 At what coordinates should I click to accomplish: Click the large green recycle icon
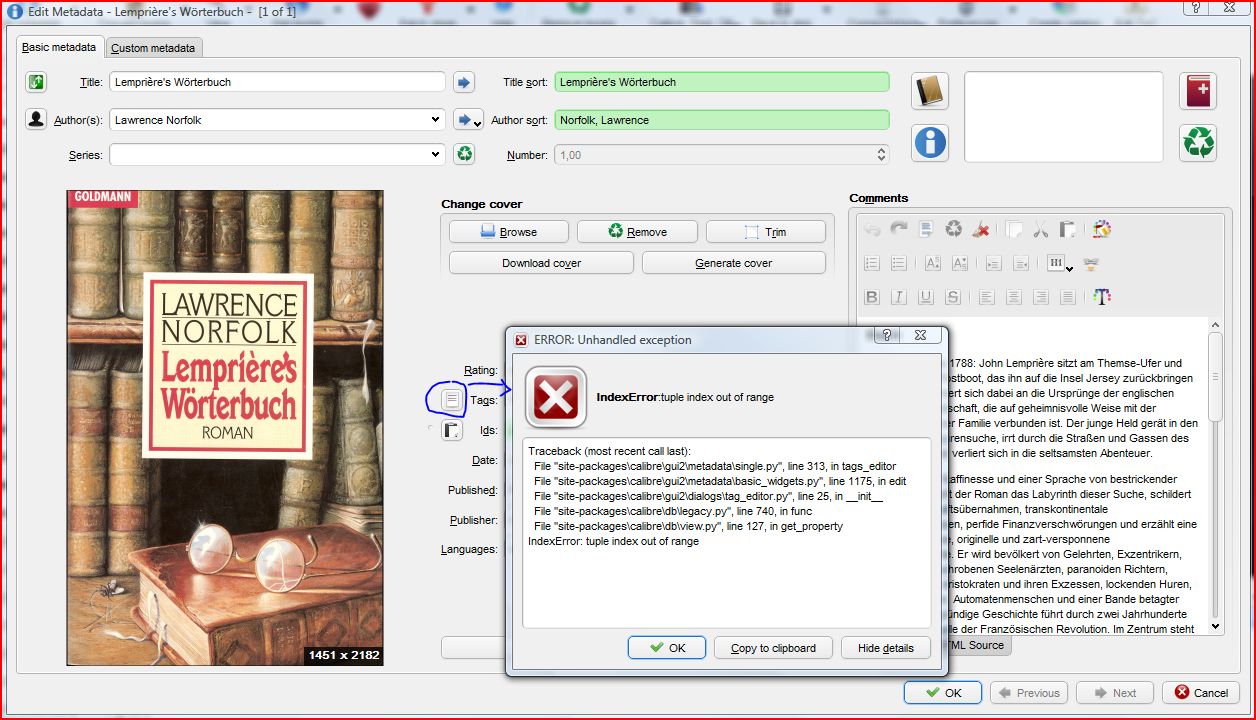pos(1198,143)
